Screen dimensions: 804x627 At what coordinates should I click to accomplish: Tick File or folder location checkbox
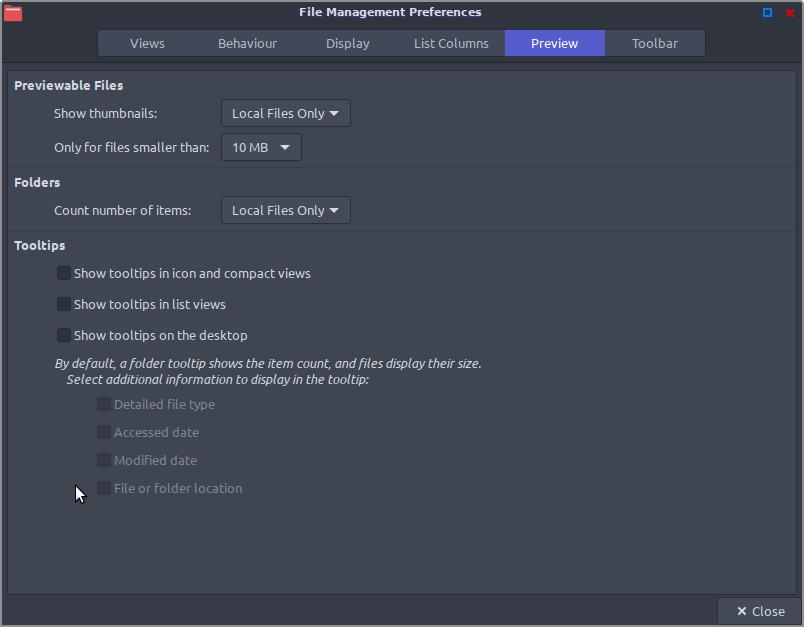click(x=104, y=488)
